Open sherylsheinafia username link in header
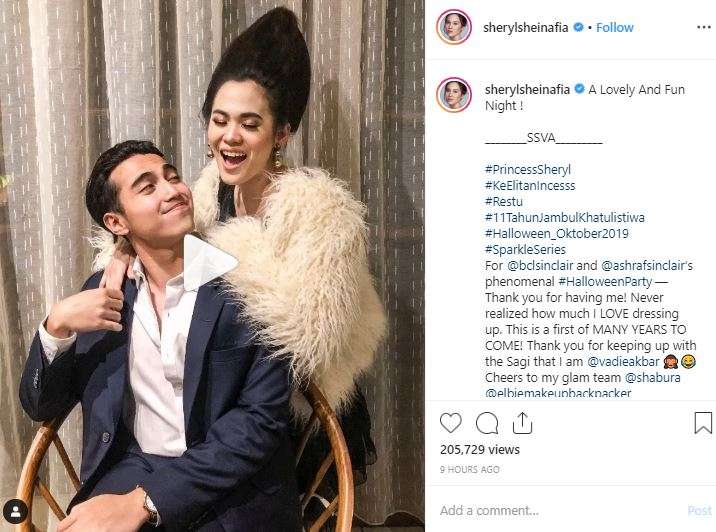Screen dimensions: 716x532 [526, 27]
